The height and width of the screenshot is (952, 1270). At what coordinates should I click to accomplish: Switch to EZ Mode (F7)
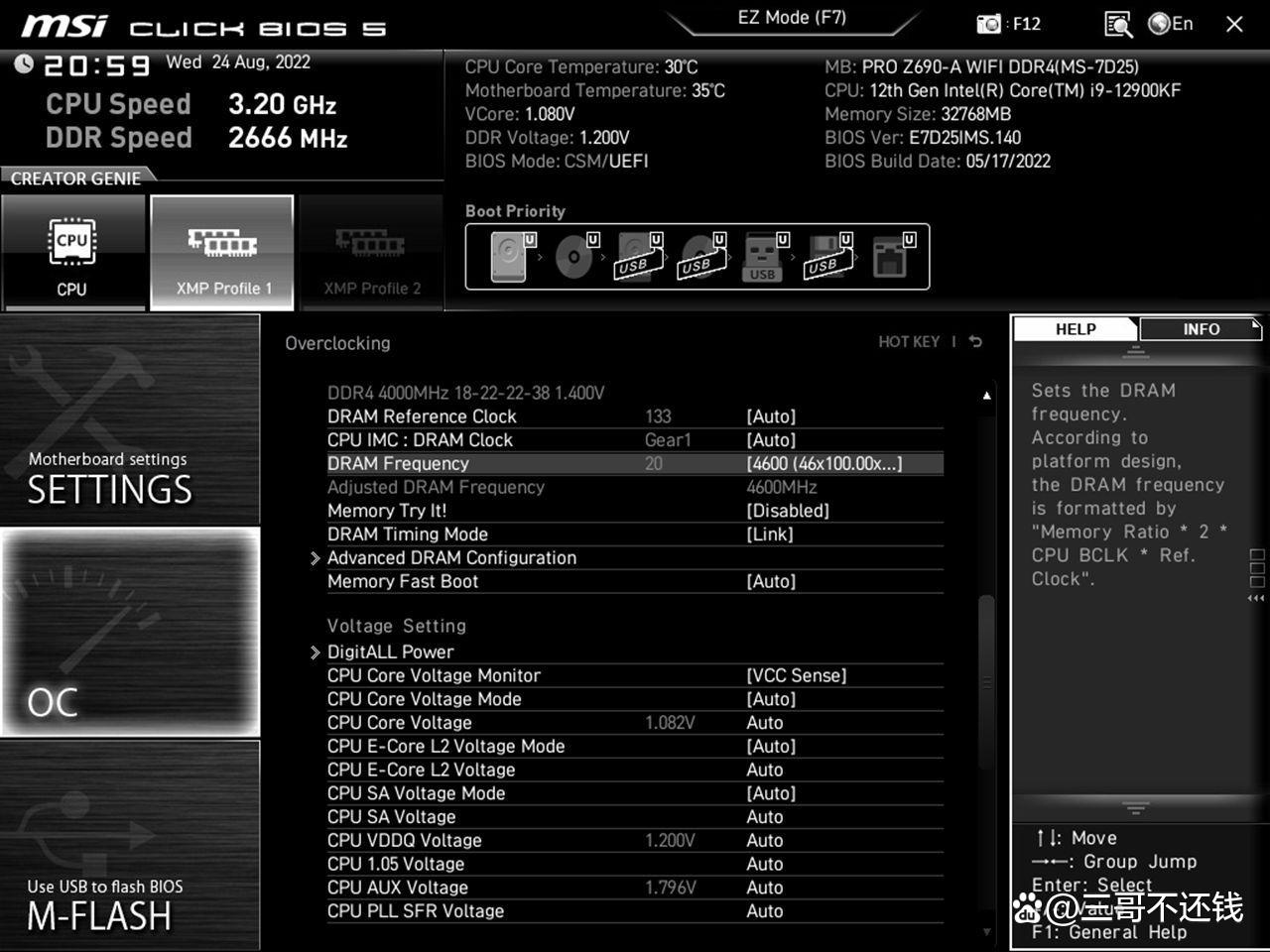[x=792, y=18]
